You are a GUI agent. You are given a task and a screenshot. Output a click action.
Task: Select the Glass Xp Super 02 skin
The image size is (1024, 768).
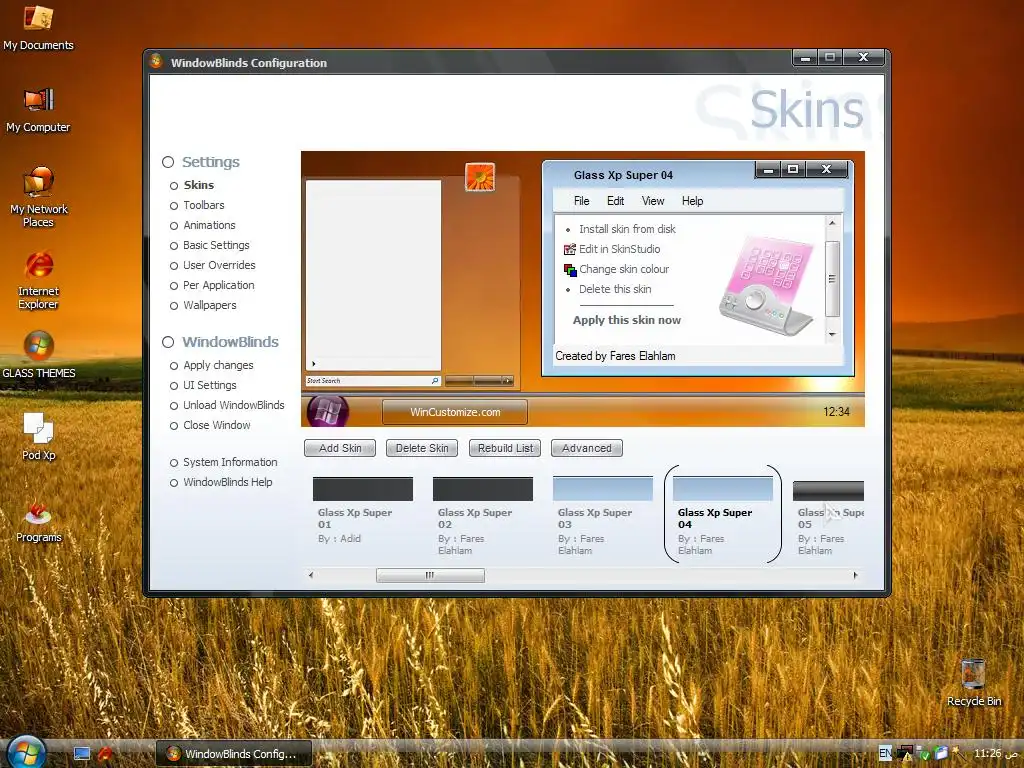(x=483, y=516)
